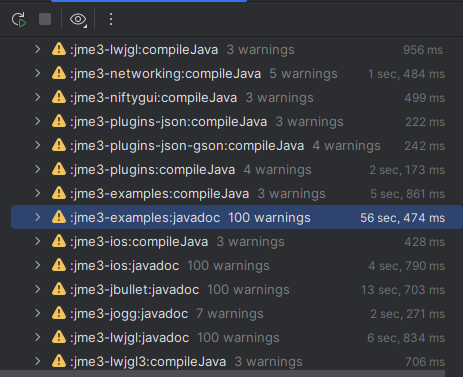Click the '956 ms' duration value
Image resolution: width=463 pixels, height=377 pixels.
(x=423, y=50)
